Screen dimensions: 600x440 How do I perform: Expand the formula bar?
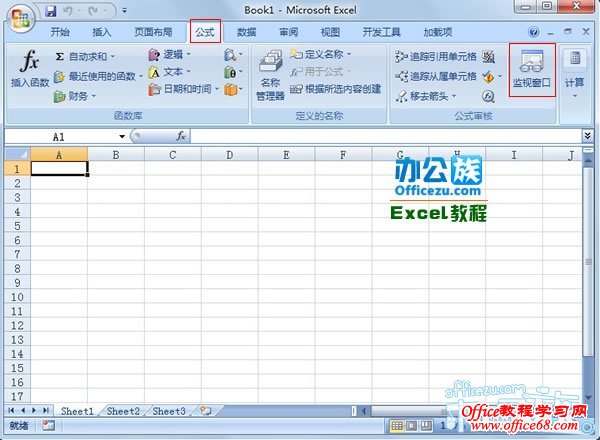click(x=587, y=135)
